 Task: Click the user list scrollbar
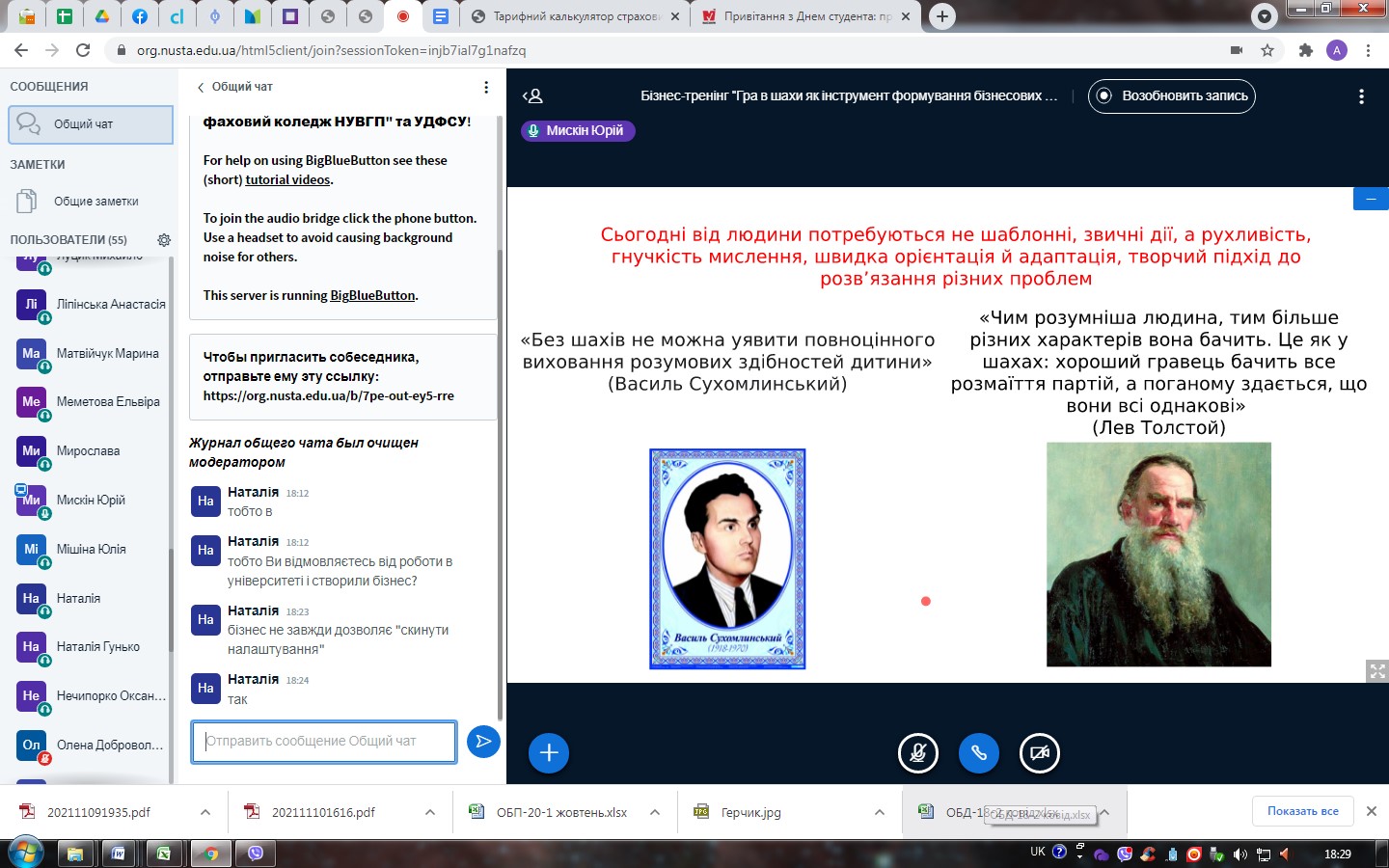[172, 598]
